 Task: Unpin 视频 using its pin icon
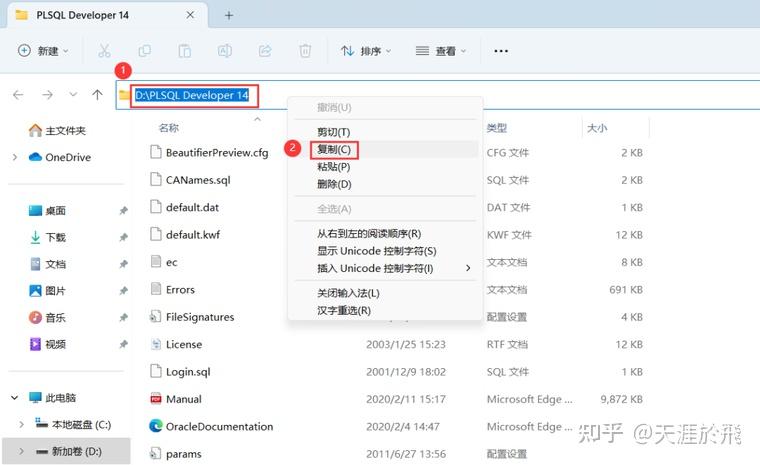[x=124, y=344]
